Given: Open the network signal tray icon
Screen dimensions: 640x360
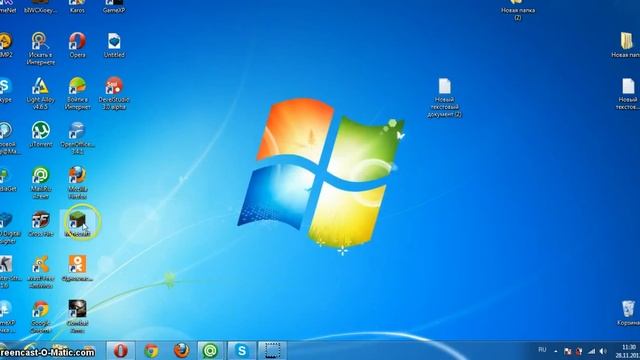Looking at the screenshot, I should 591,351.
